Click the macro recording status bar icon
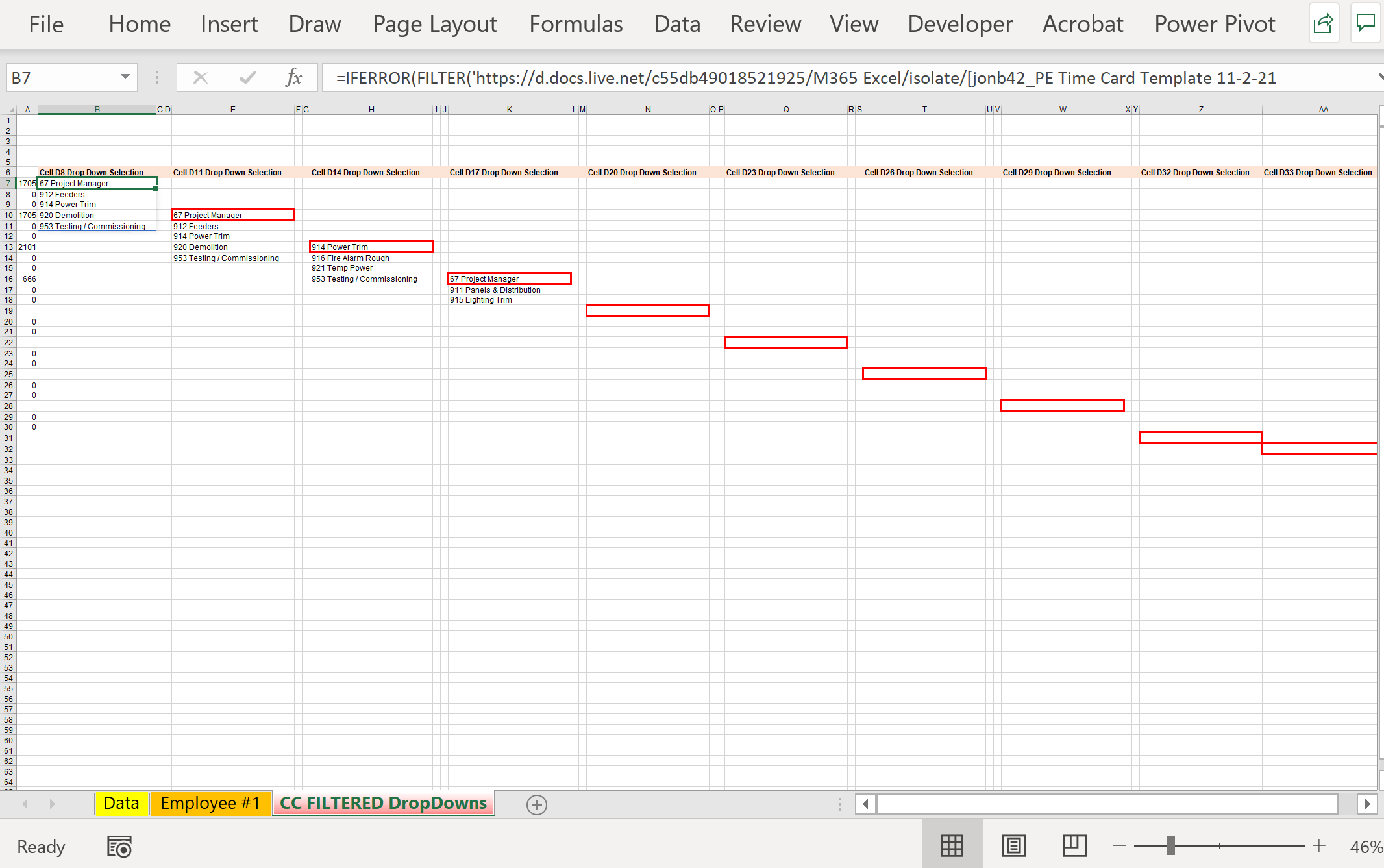 click(x=119, y=847)
